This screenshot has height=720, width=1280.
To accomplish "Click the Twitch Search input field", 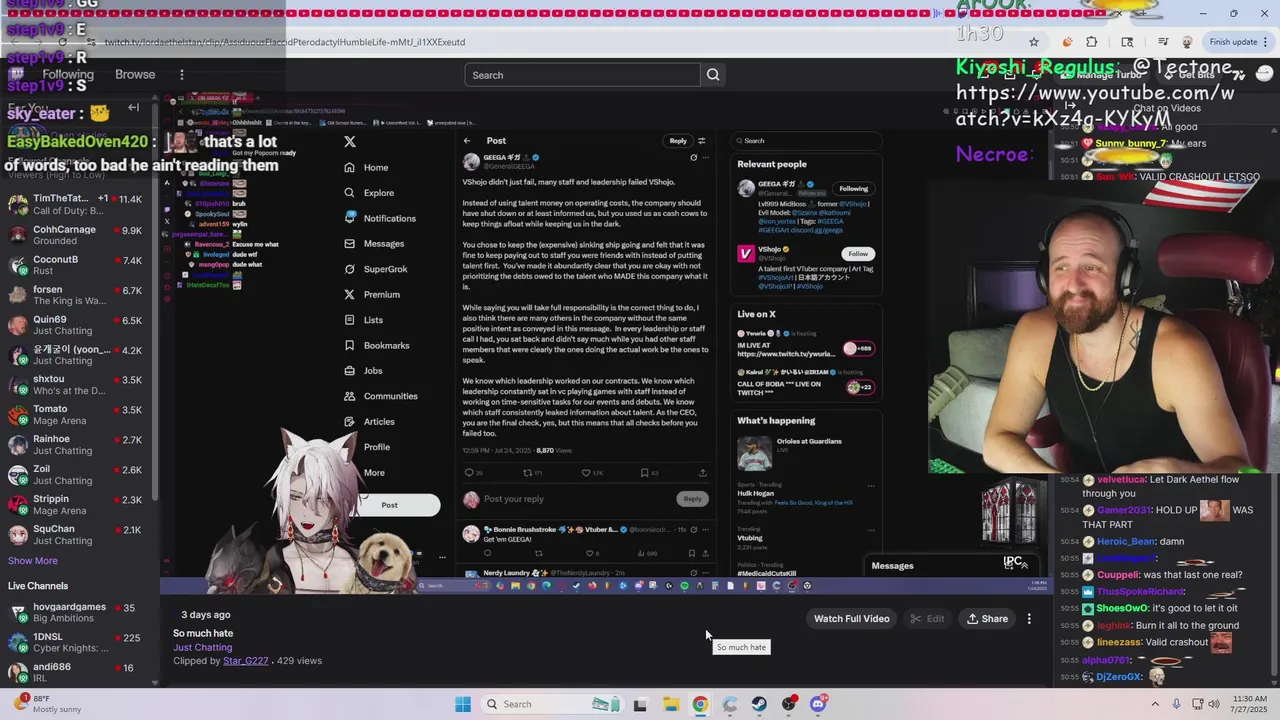I will coord(582,75).
